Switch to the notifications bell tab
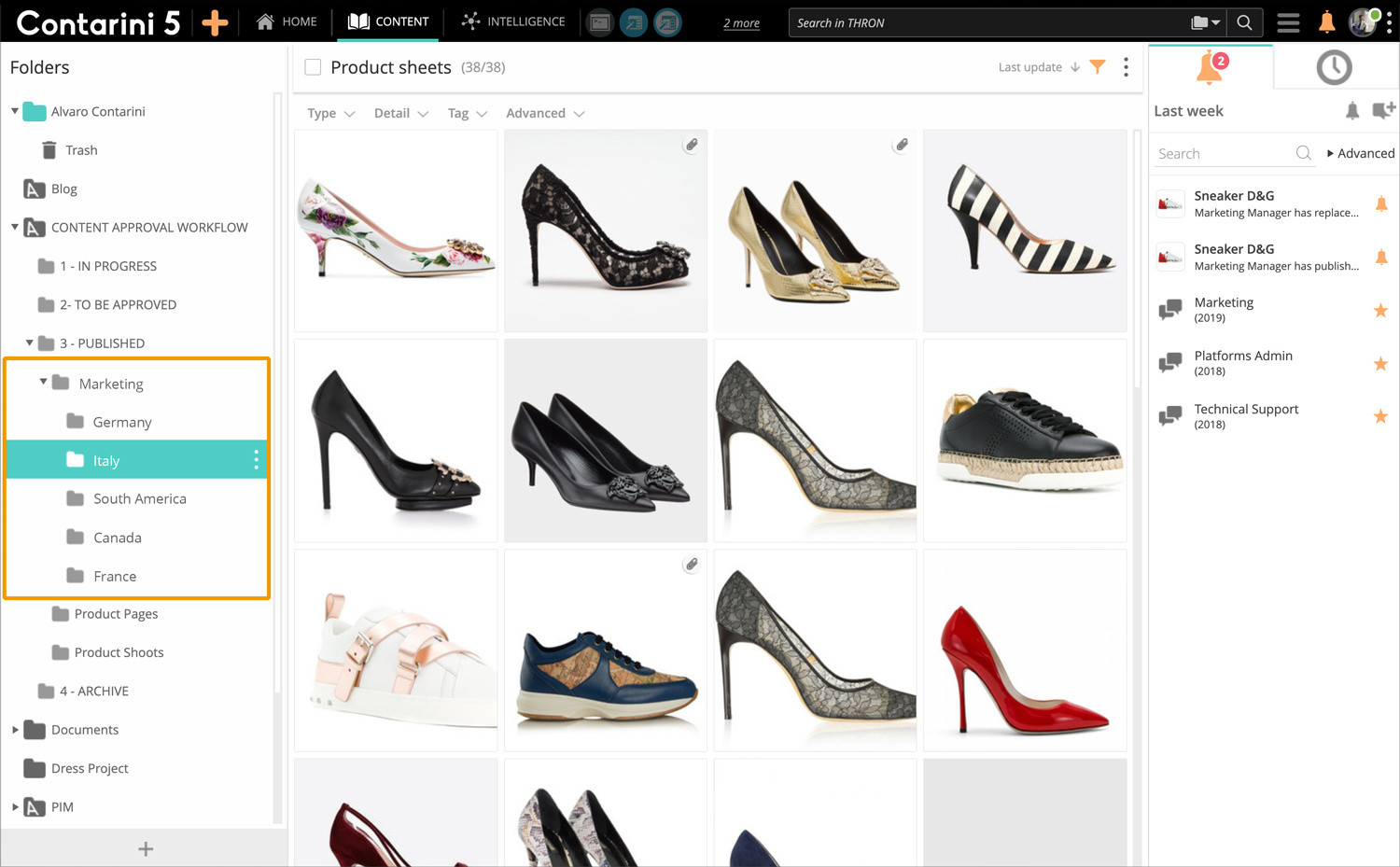The height and width of the screenshot is (867, 1400). 1211,67
